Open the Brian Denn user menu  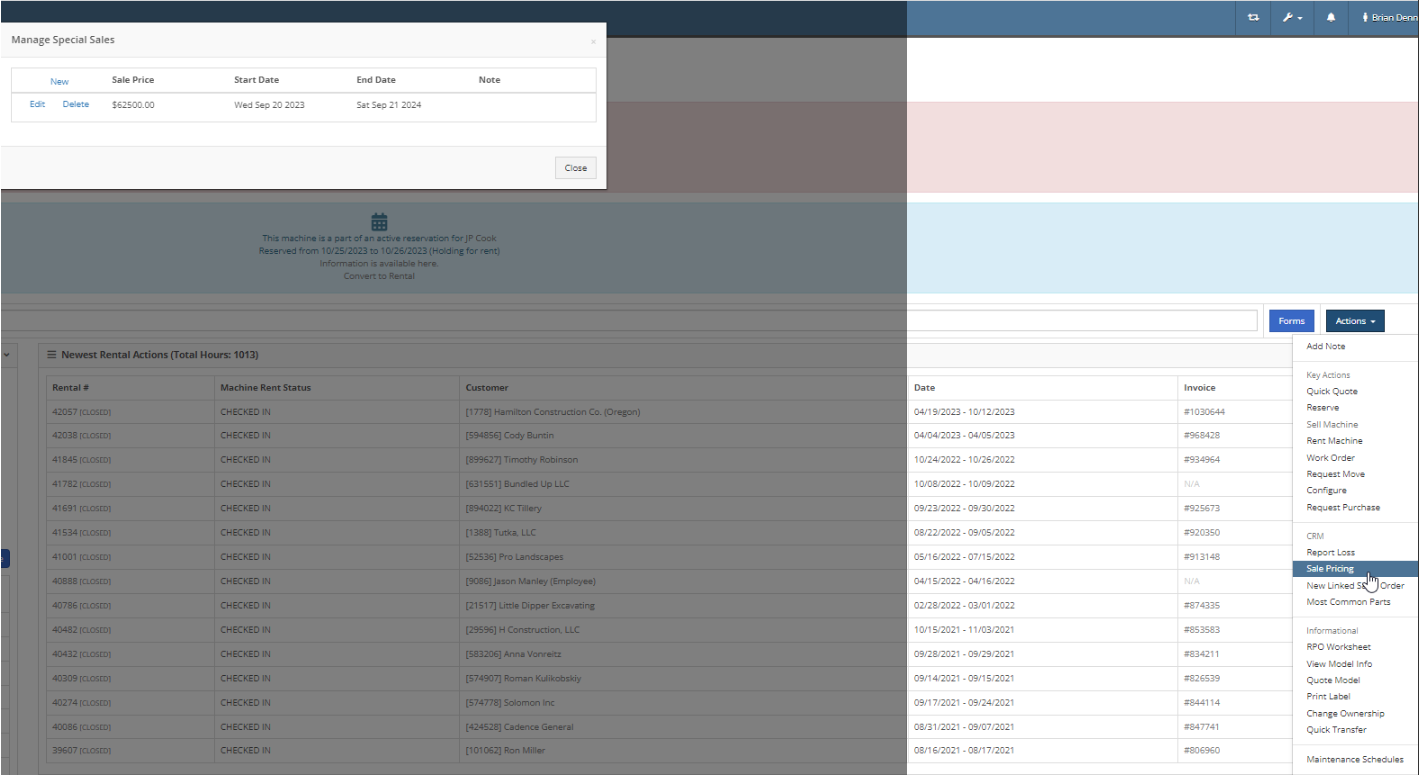pyautogui.click(x=1390, y=18)
